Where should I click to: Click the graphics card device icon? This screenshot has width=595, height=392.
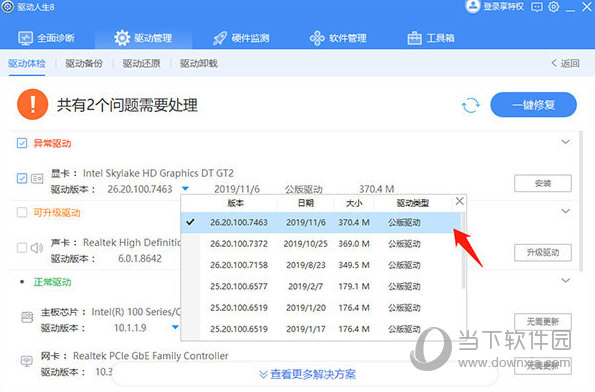pos(37,178)
